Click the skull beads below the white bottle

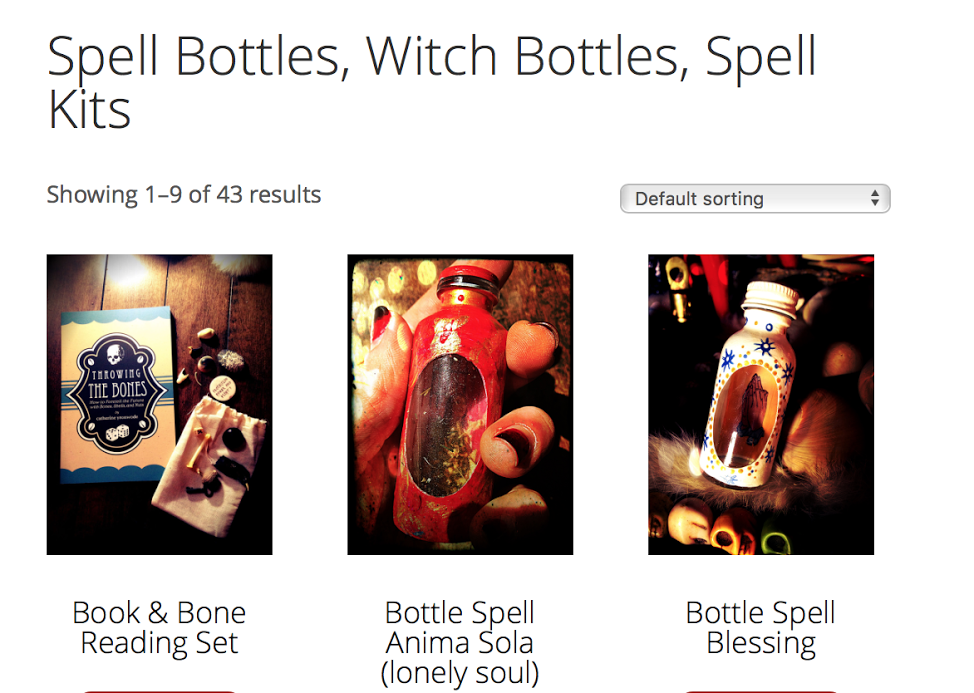pos(721,529)
